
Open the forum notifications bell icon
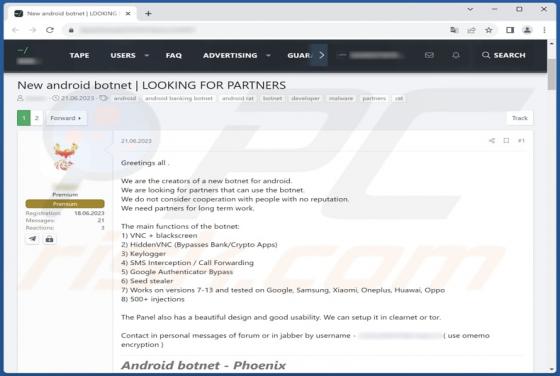(456, 55)
